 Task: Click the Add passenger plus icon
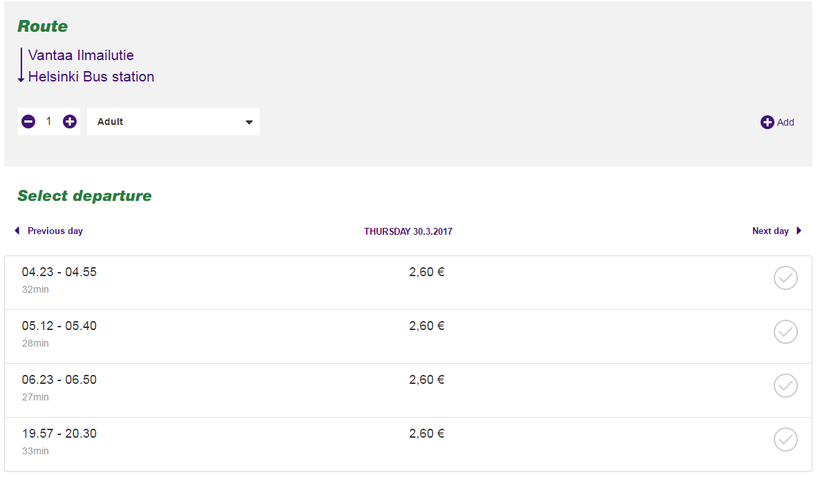pyautogui.click(x=767, y=122)
